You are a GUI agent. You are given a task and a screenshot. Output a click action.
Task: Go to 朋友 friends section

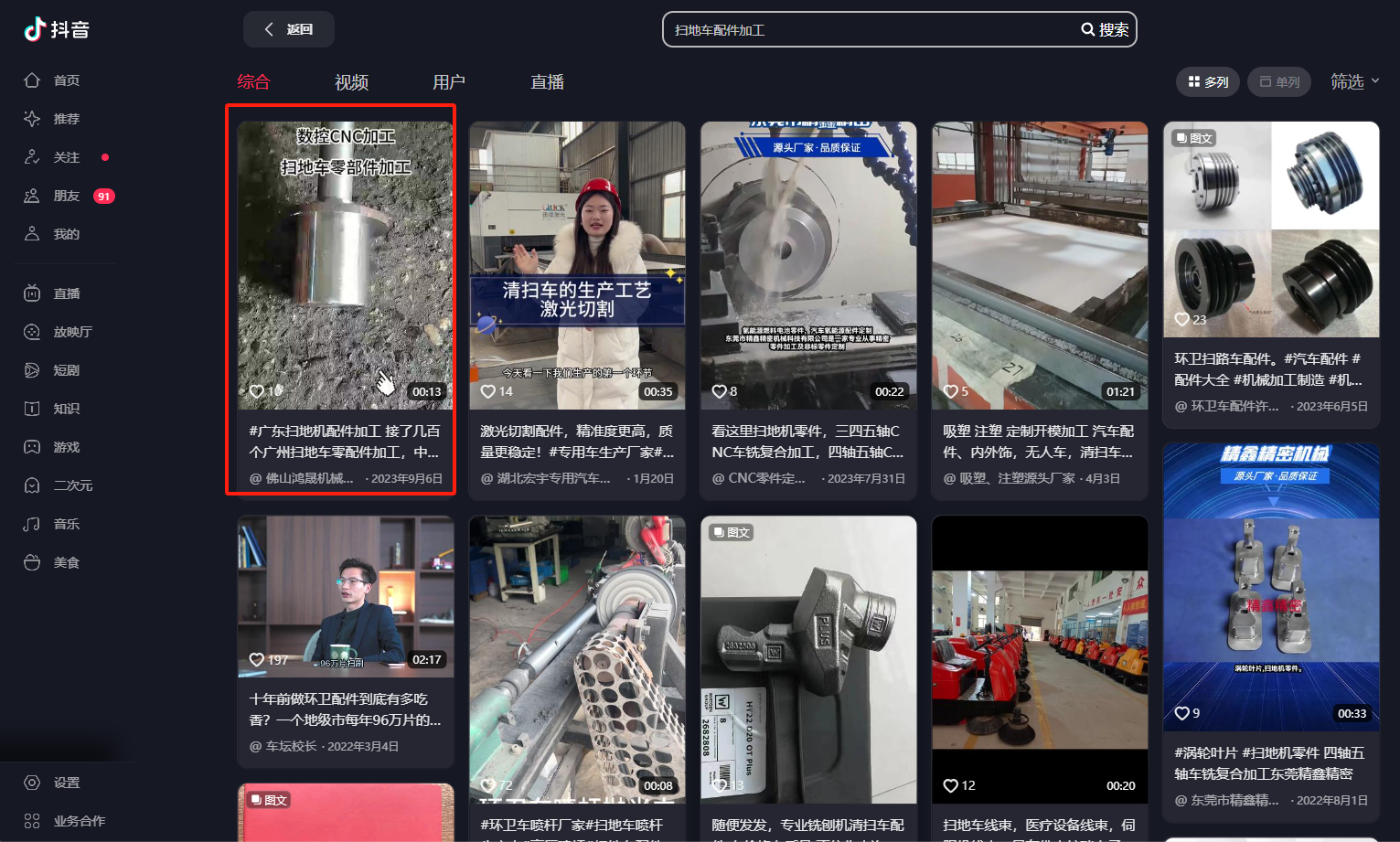tap(65, 196)
